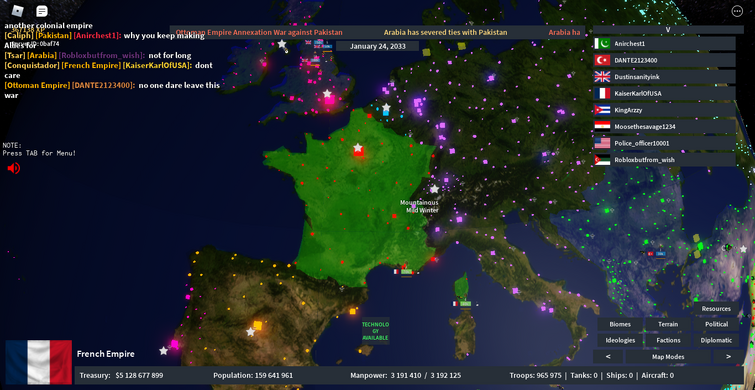Screen dimensions: 755x390
Task: Go to next map mode page
Action: click(728, 357)
